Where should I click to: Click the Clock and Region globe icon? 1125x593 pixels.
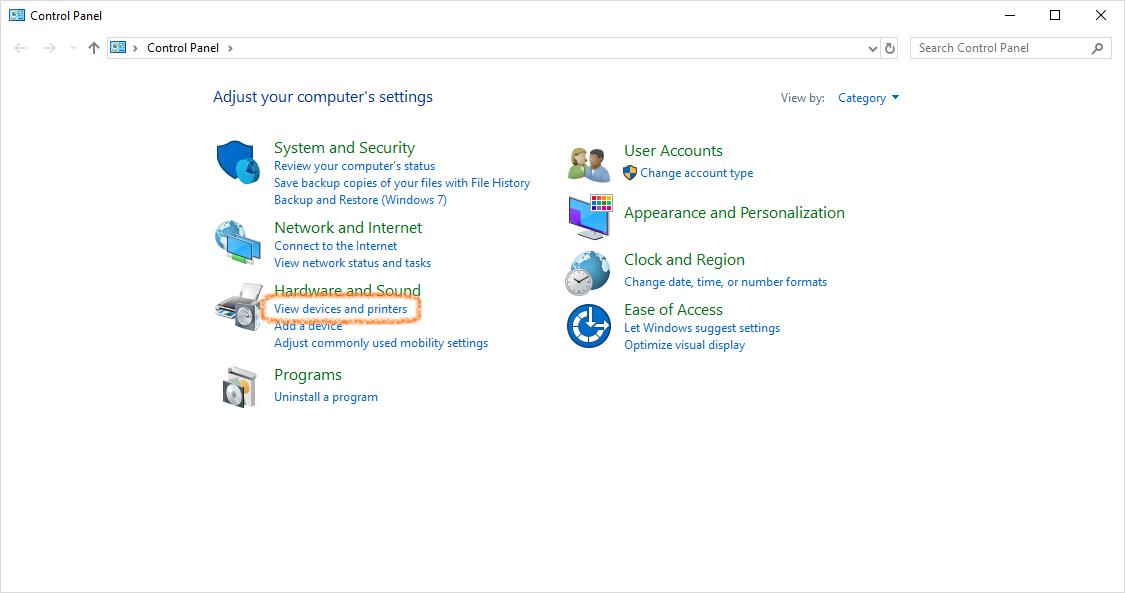coord(588,271)
